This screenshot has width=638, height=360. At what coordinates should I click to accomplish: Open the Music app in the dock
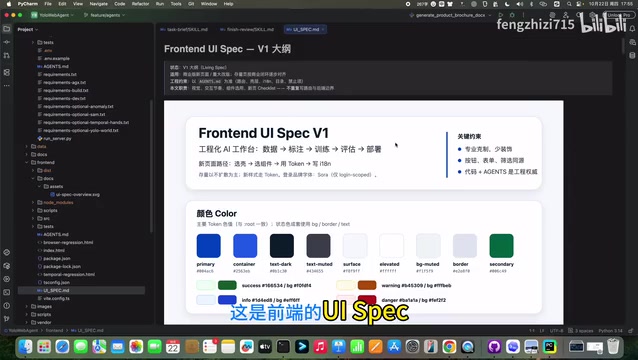point(320,347)
